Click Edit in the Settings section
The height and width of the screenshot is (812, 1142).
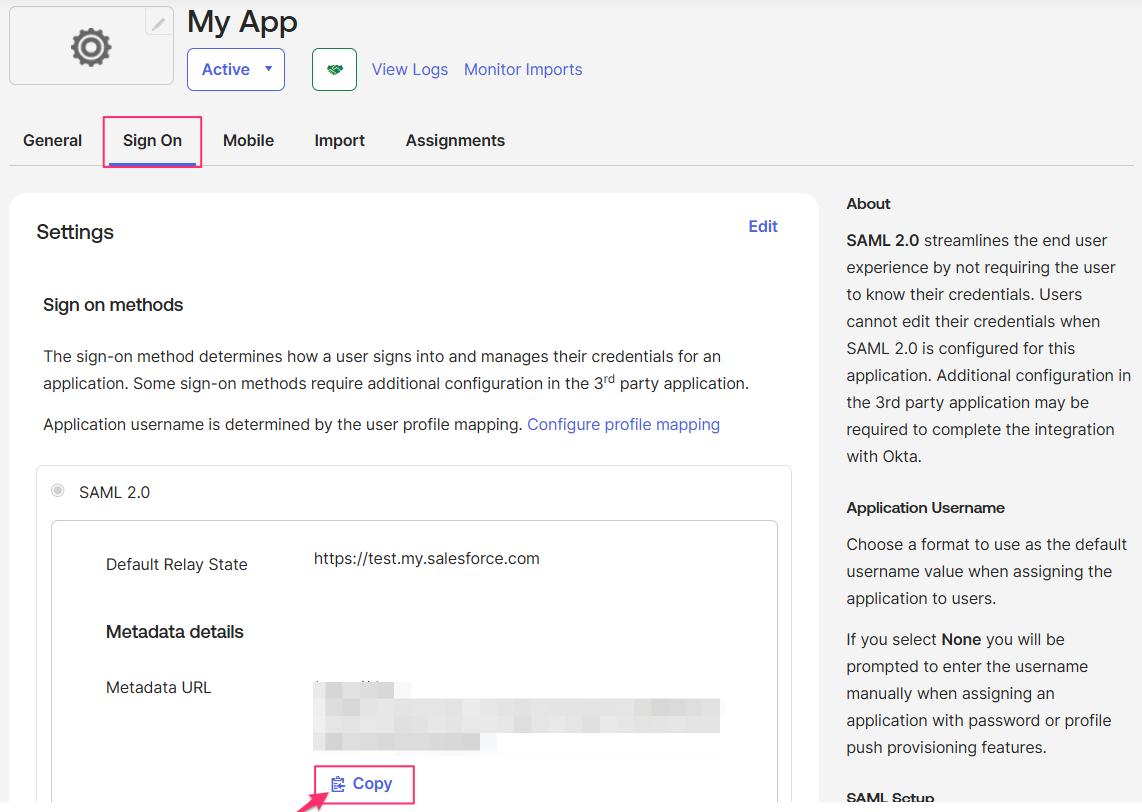763,226
